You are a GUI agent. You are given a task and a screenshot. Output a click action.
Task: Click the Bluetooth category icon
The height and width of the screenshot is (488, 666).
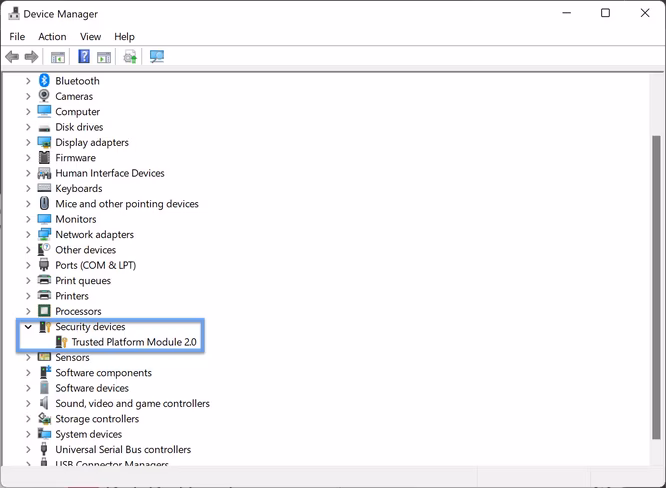(44, 80)
